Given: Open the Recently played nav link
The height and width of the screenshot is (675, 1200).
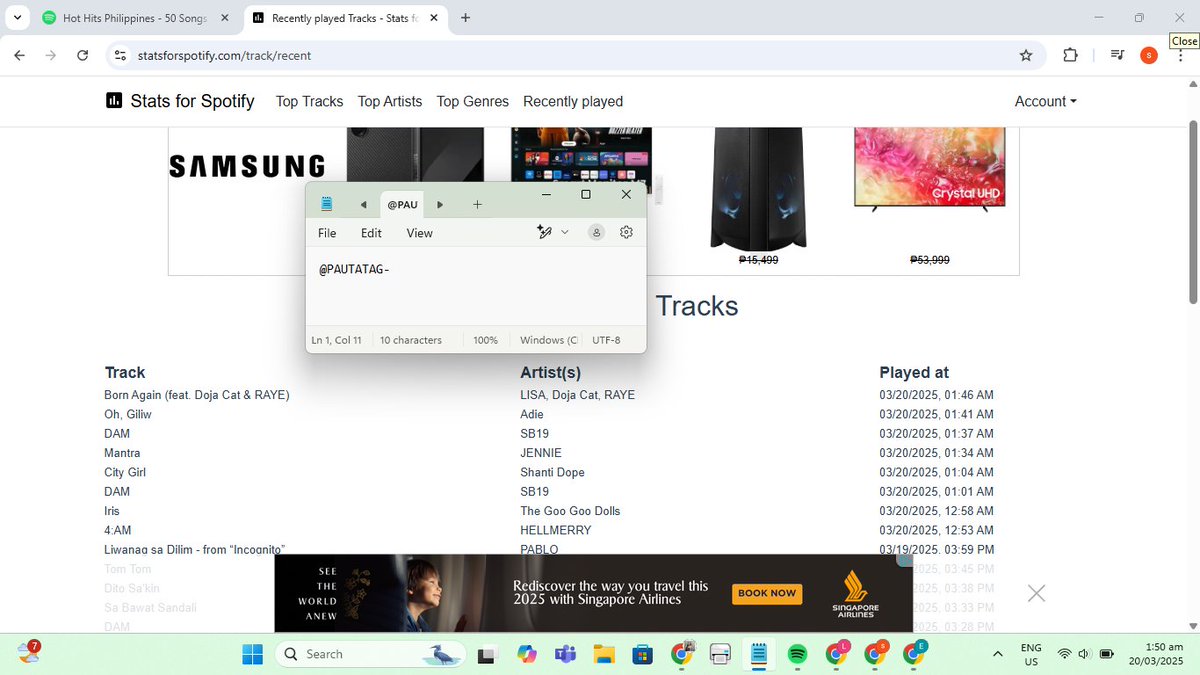Looking at the screenshot, I should [x=573, y=101].
